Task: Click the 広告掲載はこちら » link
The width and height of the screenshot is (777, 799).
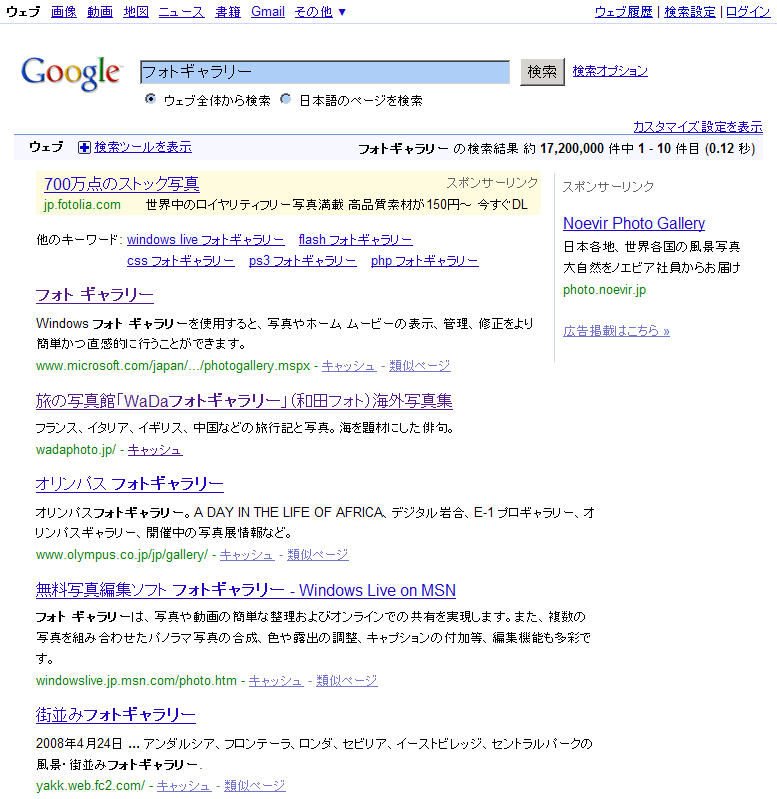Action: [616, 331]
